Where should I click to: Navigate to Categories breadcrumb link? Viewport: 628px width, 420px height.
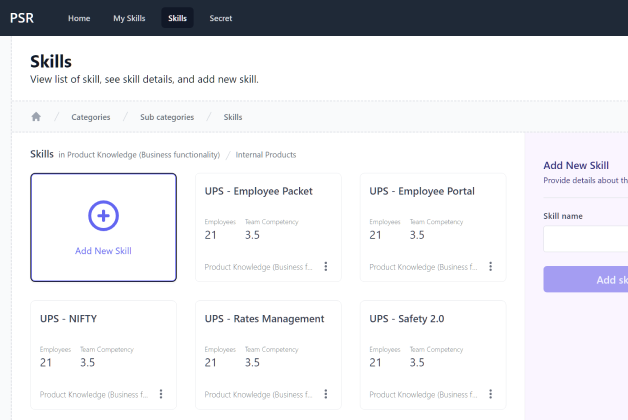pos(90,117)
